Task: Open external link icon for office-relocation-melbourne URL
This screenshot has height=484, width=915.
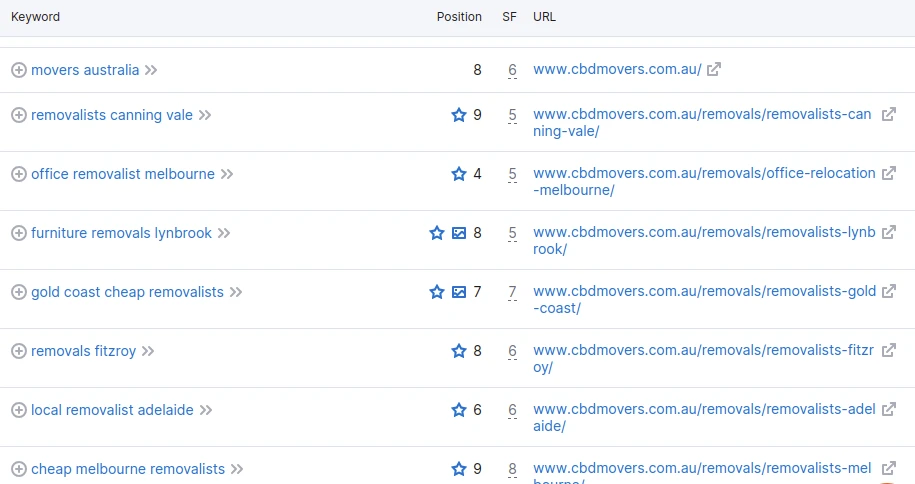Action: (x=889, y=173)
